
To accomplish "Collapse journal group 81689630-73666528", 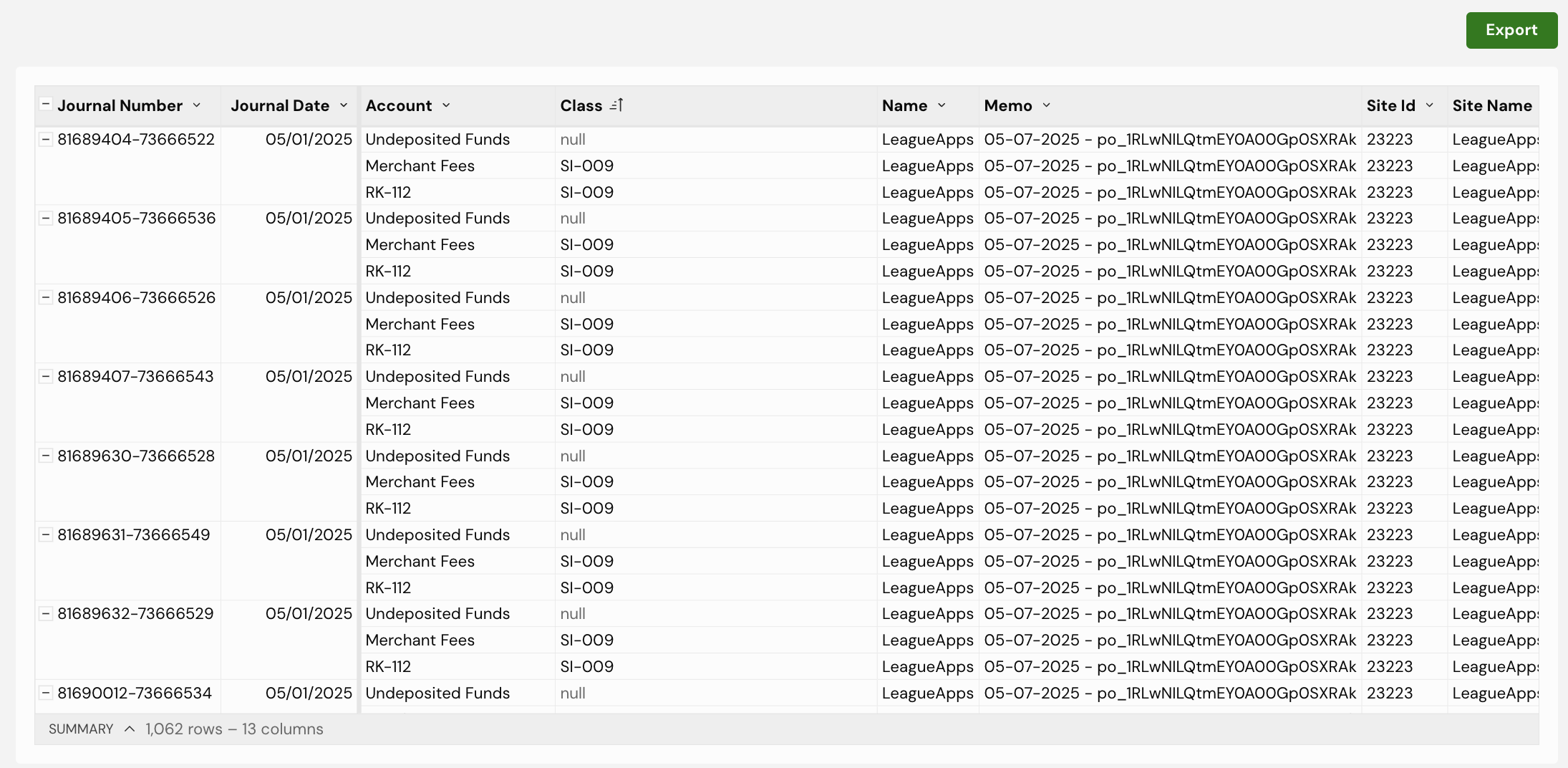I will coord(45,456).
